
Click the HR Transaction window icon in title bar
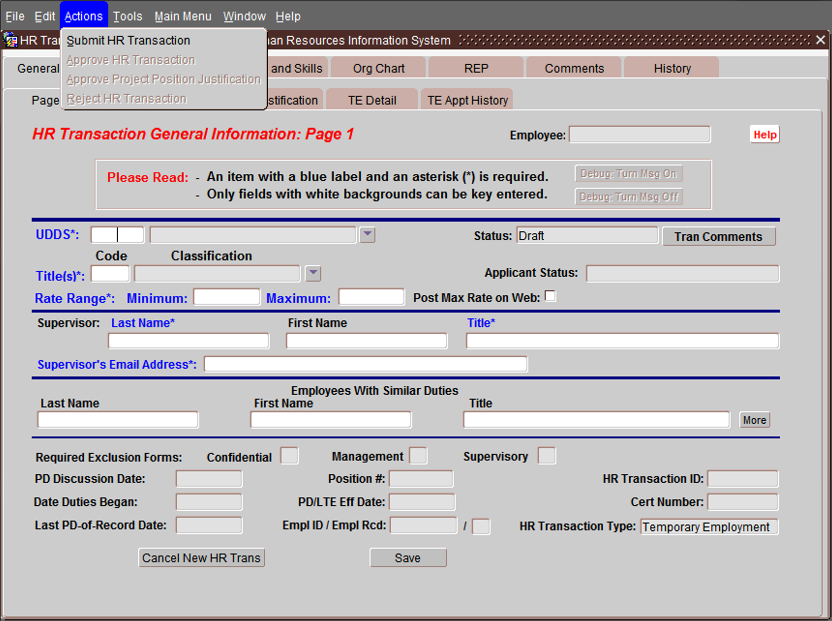point(10,40)
